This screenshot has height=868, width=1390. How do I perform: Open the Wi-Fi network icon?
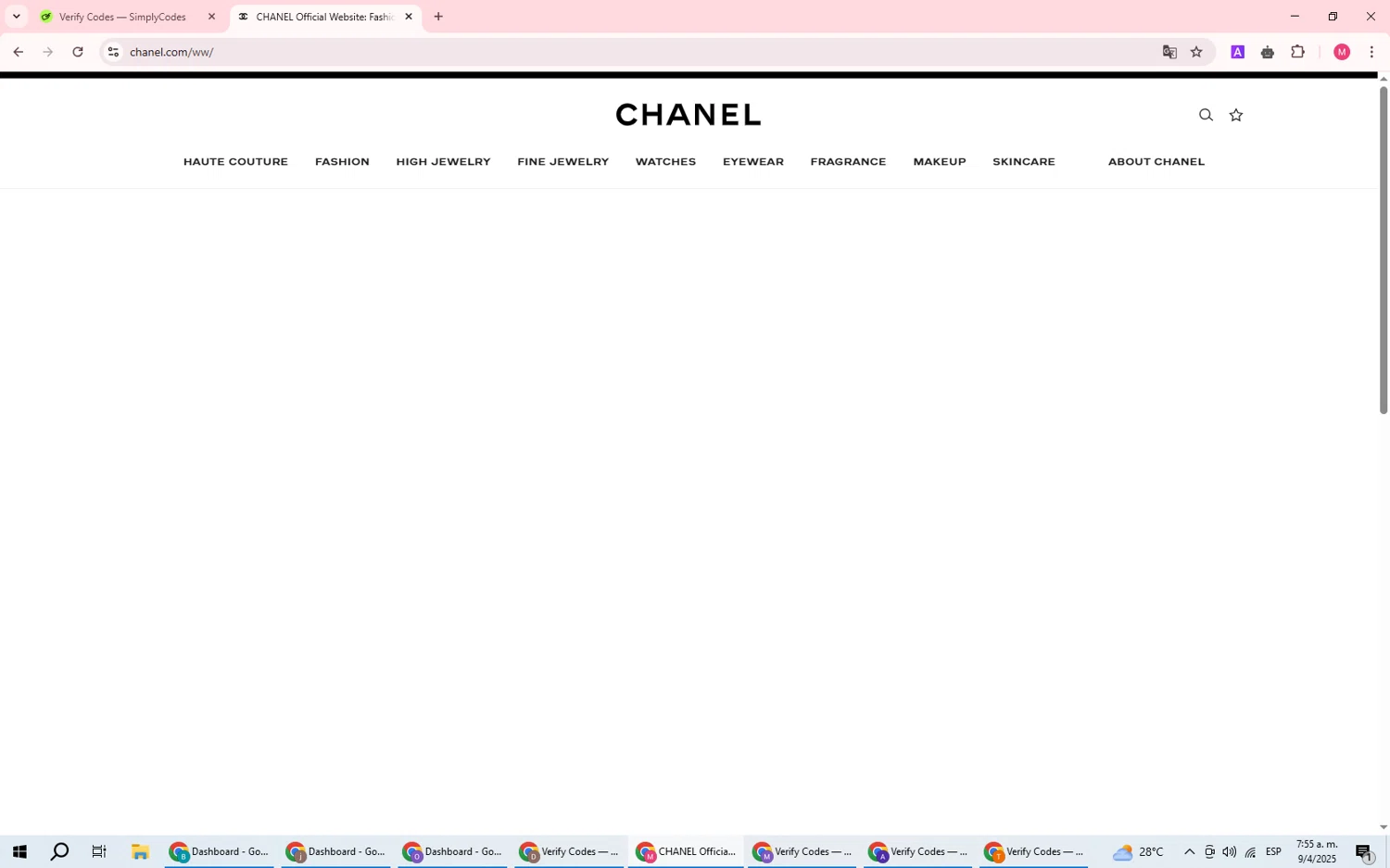click(1250, 852)
